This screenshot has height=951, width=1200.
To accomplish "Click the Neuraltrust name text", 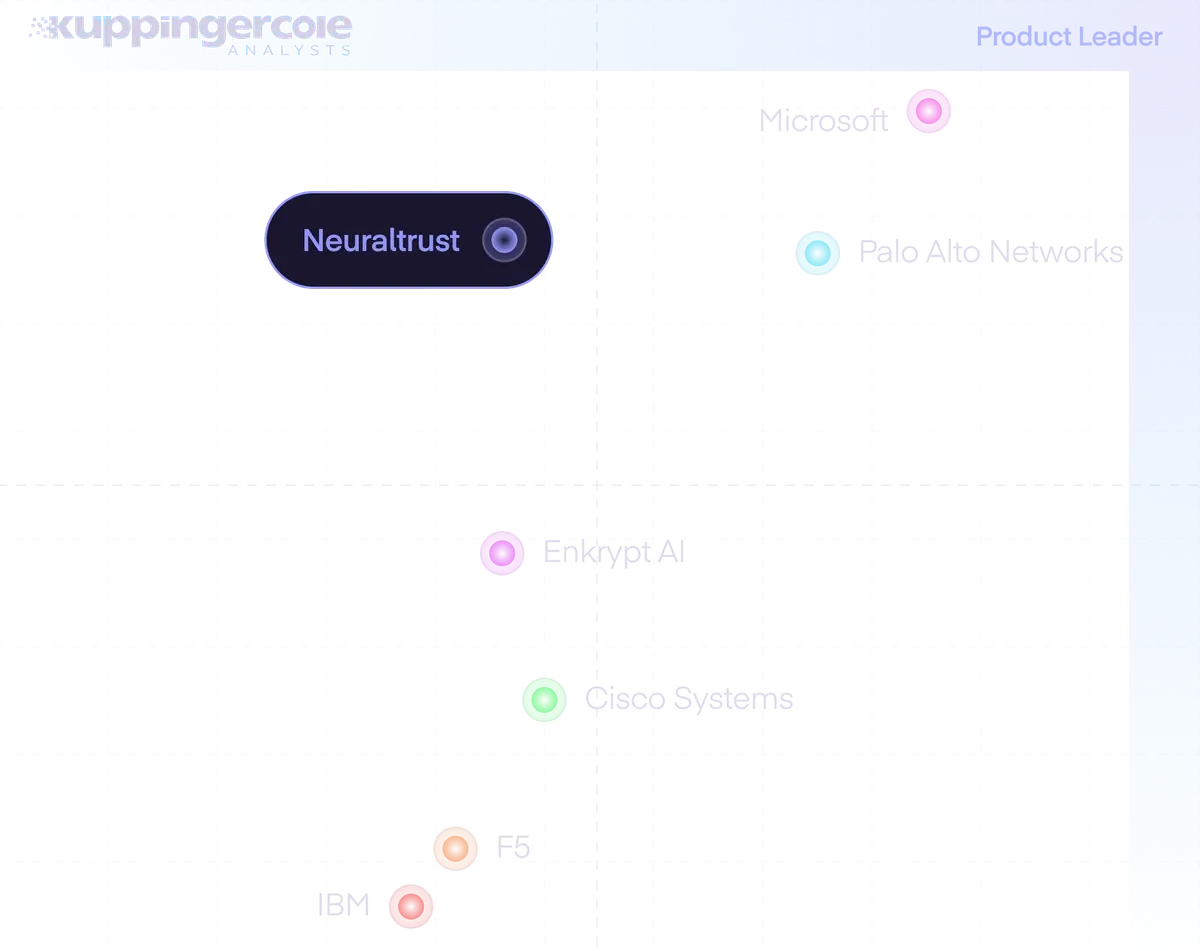I will point(381,240).
